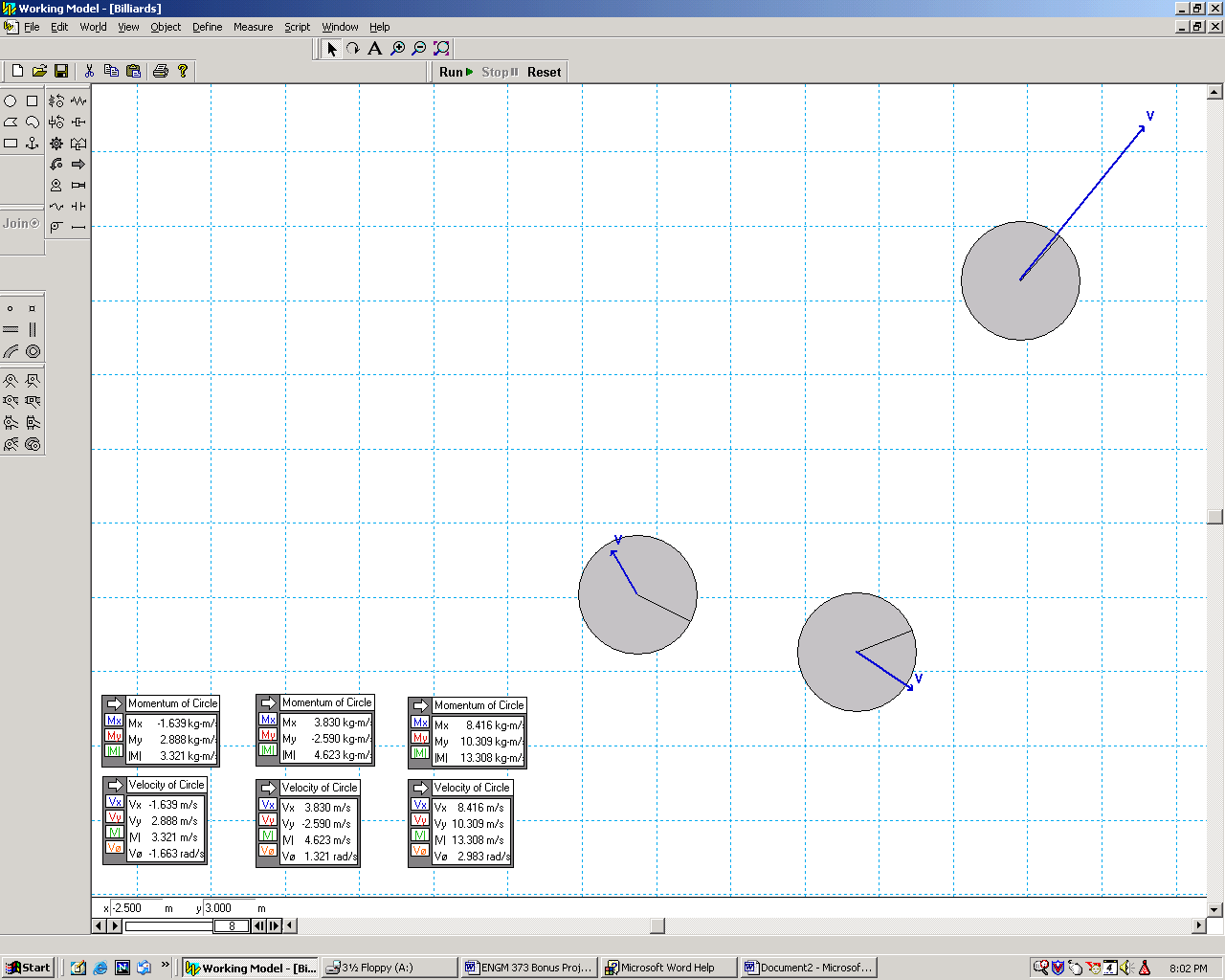1225x980 pixels.
Task: Open help with the yellow question mark icon
Action: tap(183, 71)
